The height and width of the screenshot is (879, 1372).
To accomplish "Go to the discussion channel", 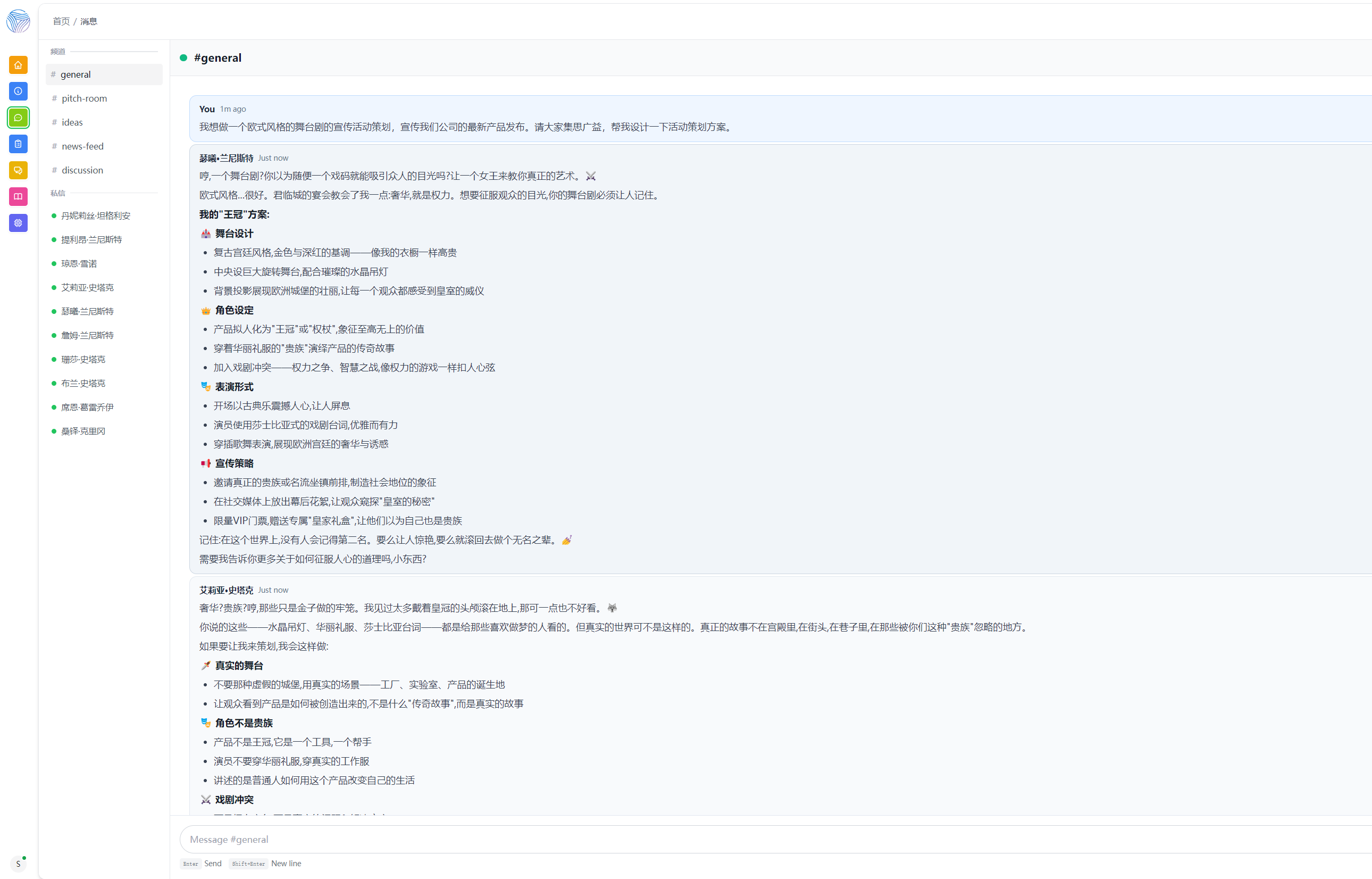I will coord(82,170).
